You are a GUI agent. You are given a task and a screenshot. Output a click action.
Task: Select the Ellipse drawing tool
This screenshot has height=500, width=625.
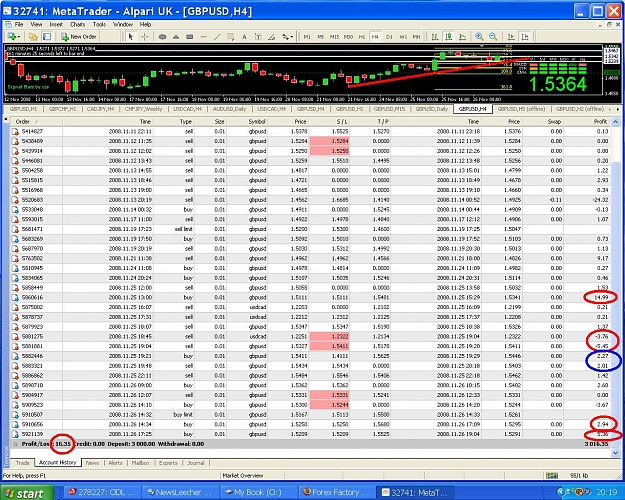pyautogui.click(x=162, y=37)
